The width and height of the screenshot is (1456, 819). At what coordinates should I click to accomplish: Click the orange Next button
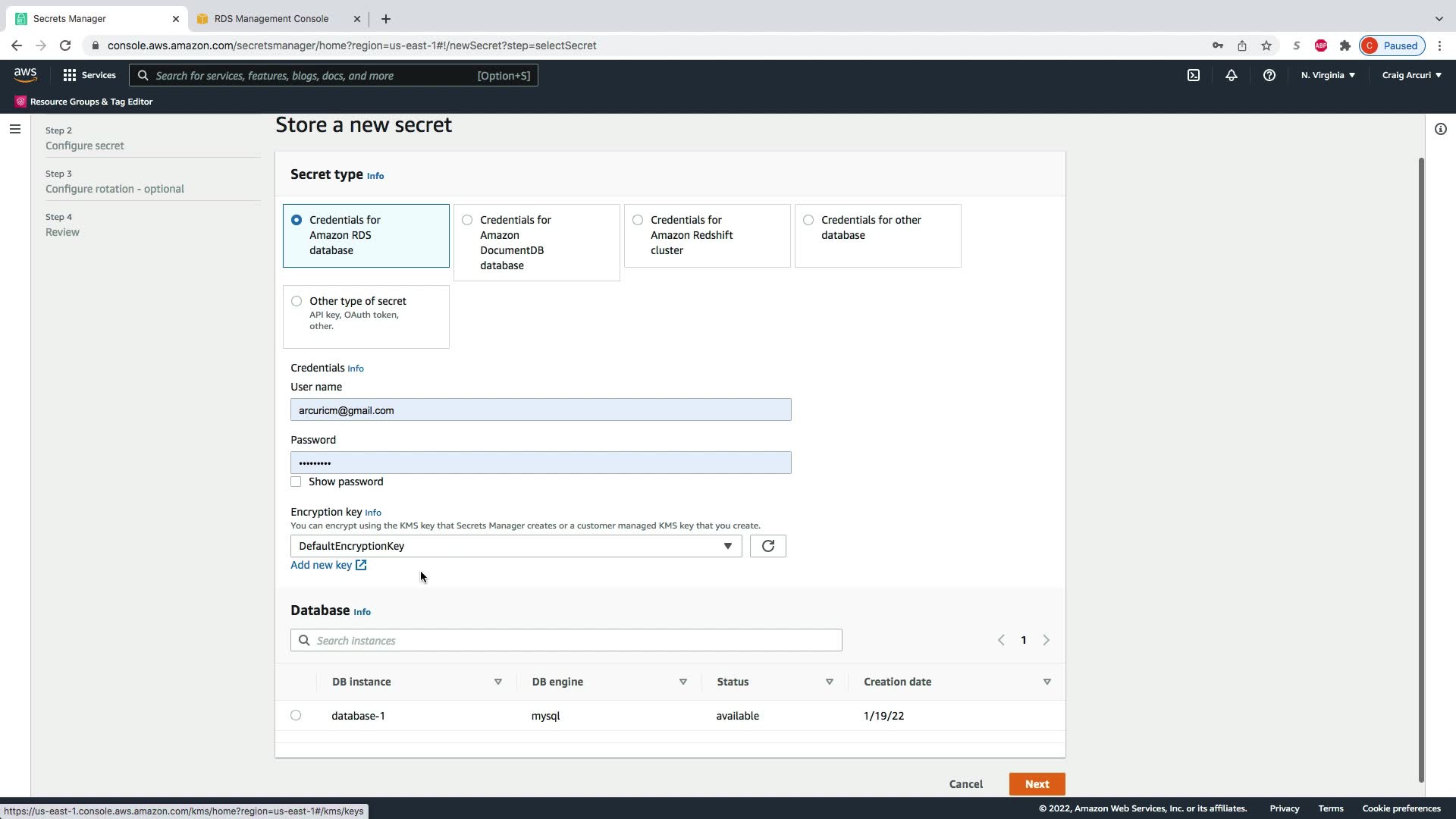click(1037, 784)
